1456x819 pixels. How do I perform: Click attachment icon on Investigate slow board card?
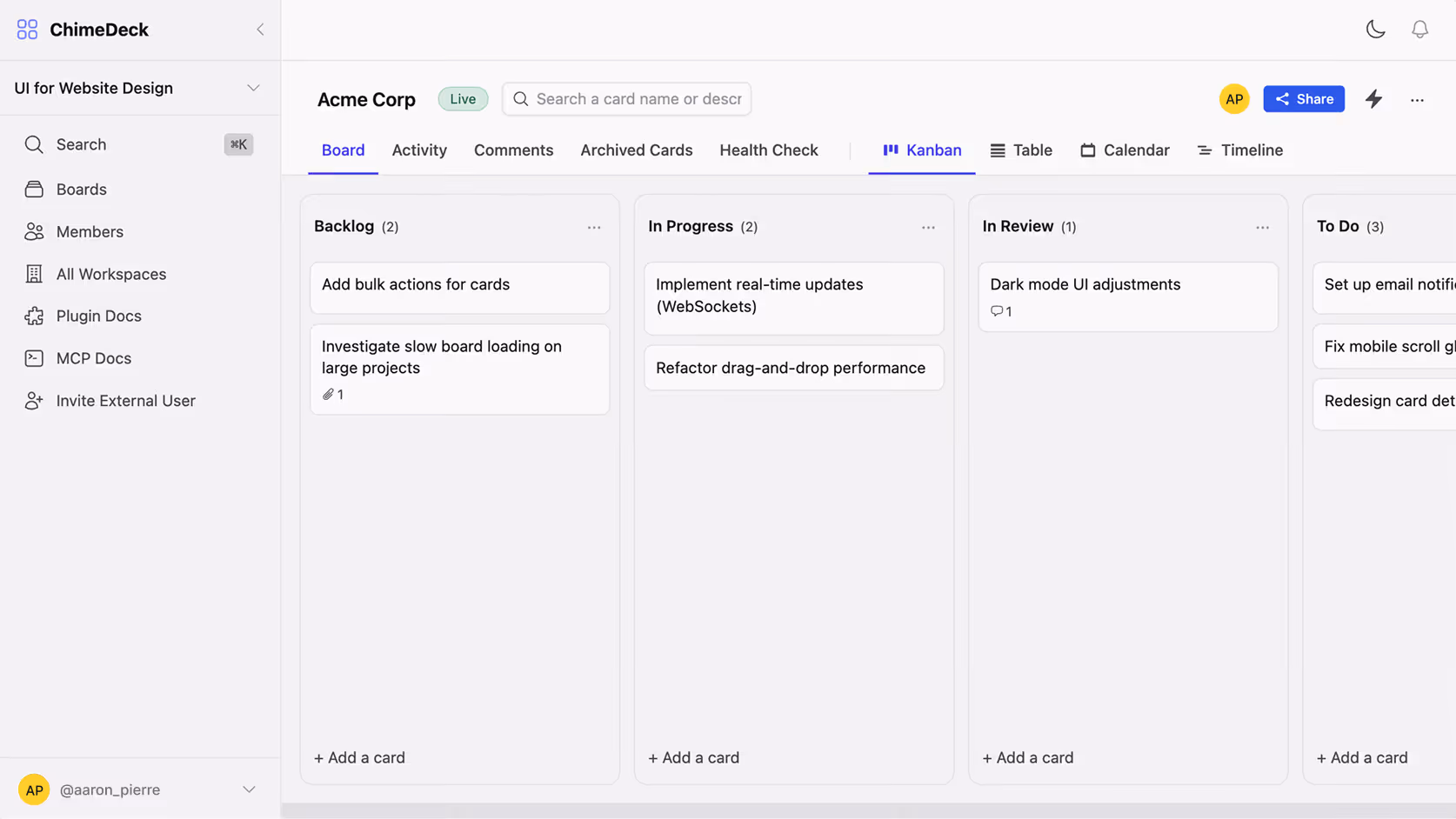click(x=328, y=395)
